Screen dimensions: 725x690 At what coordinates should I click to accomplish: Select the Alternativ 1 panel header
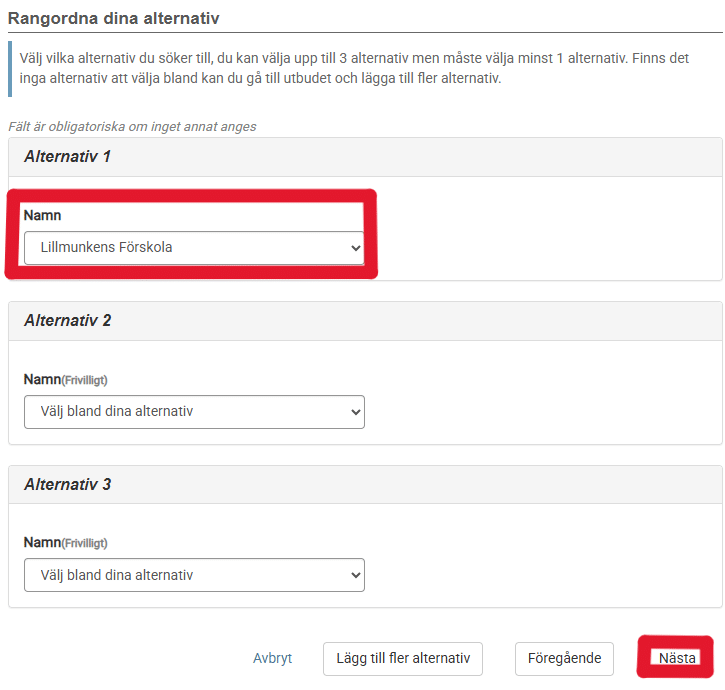point(365,157)
